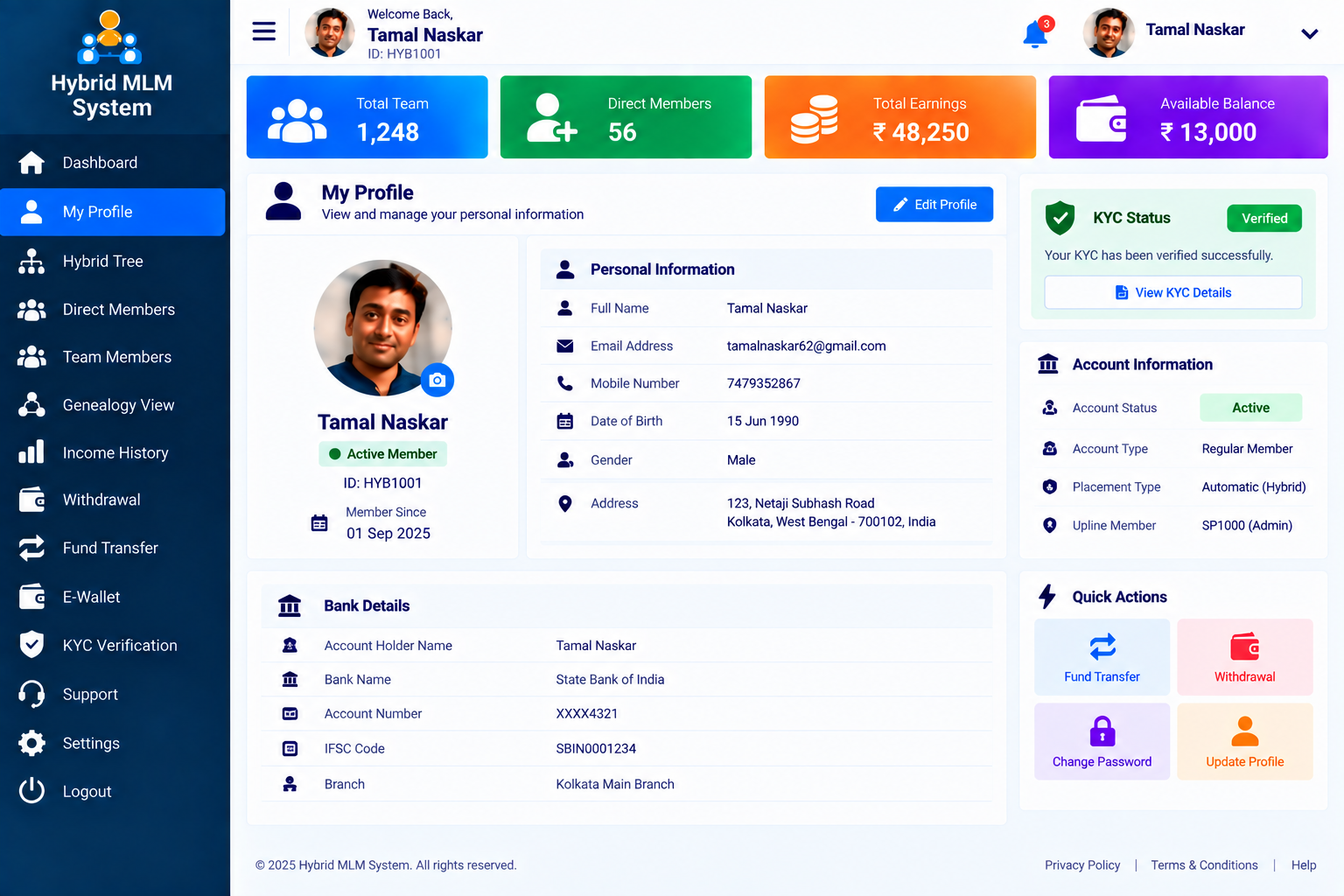Click the E-Wallet icon in sidebar

tap(32, 597)
